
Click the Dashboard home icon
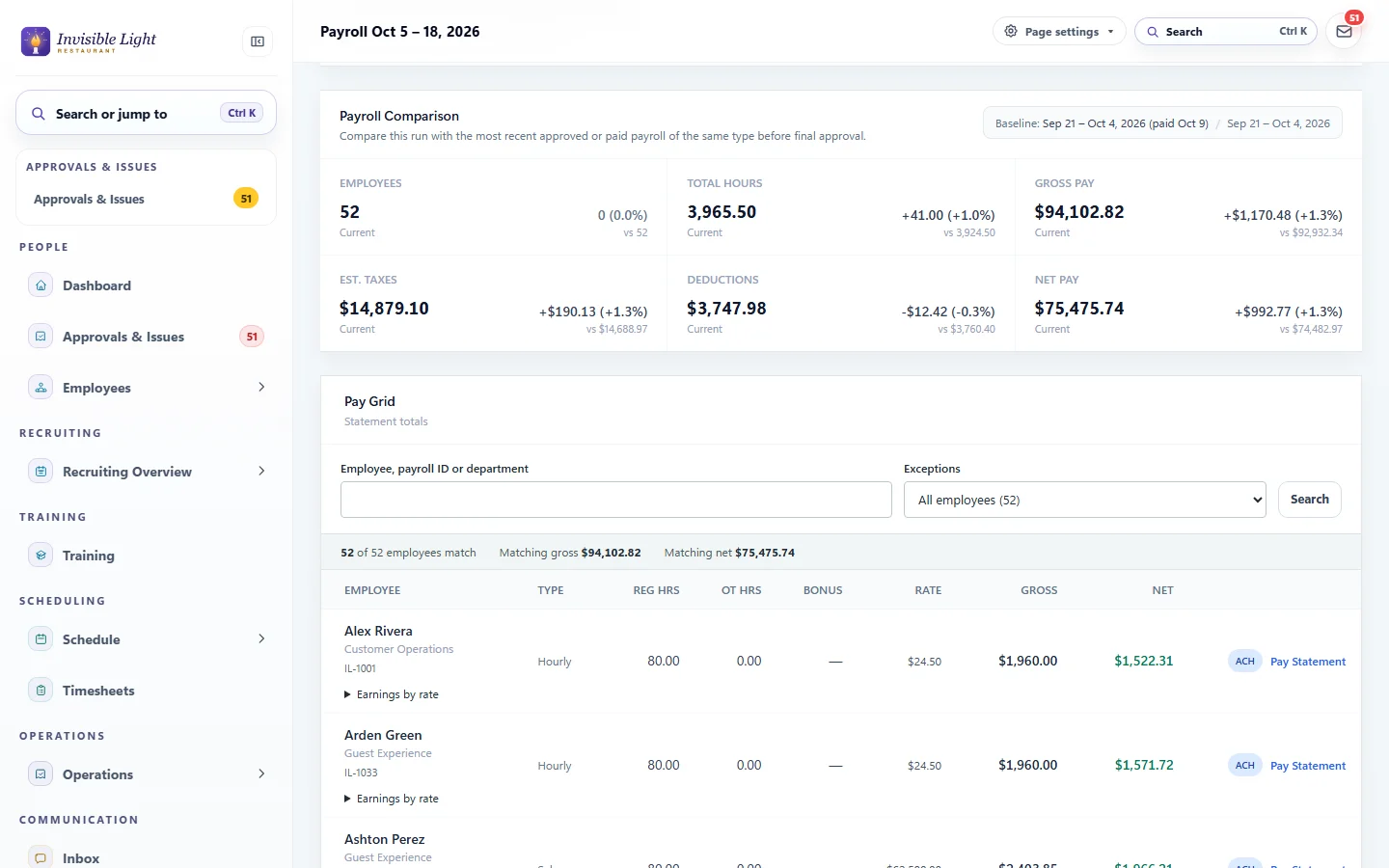pyautogui.click(x=41, y=285)
